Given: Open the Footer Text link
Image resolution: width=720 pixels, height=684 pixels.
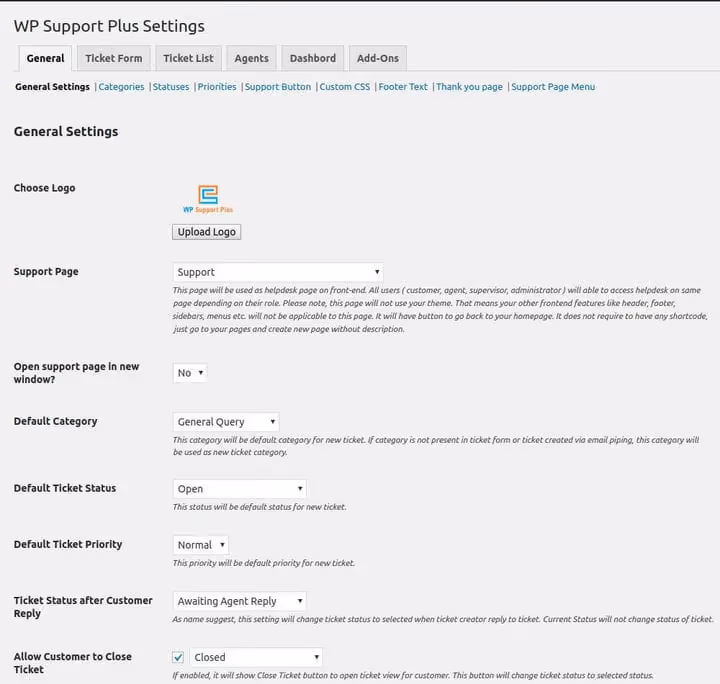Looking at the screenshot, I should pyautogui.click(x=403, y=87).
